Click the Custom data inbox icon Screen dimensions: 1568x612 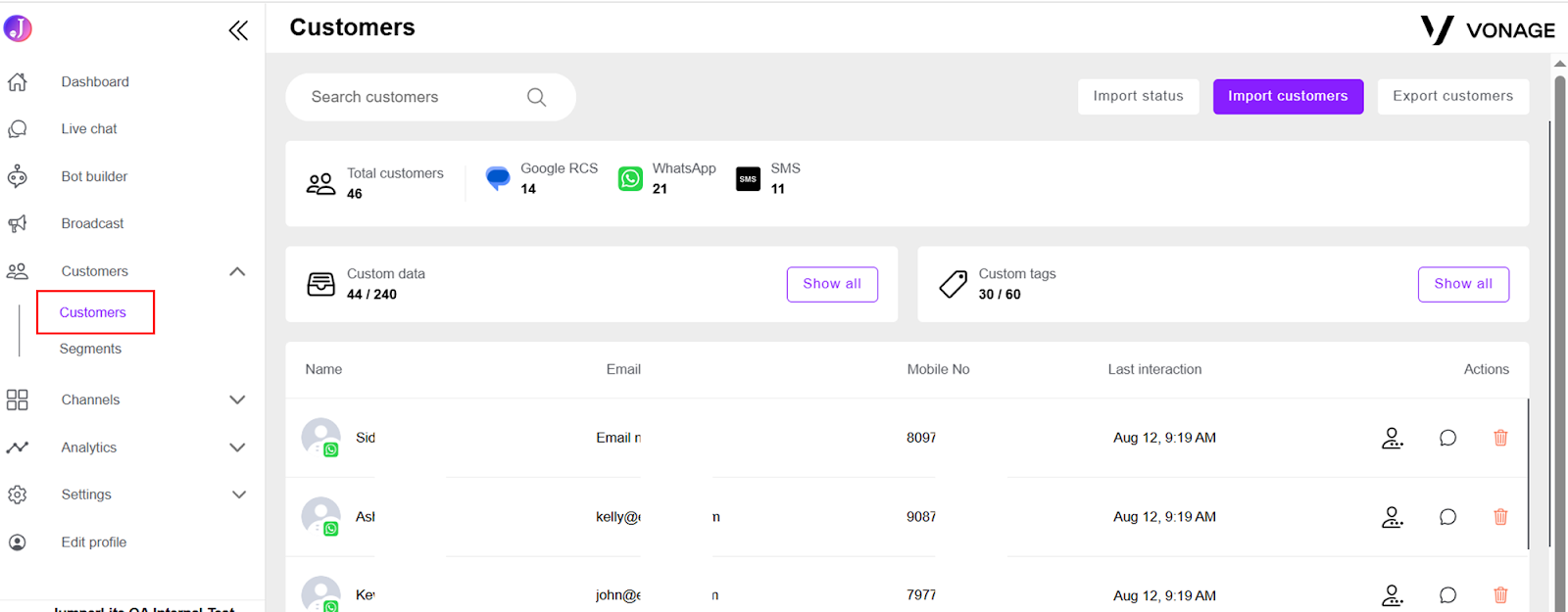click(320, 284)
